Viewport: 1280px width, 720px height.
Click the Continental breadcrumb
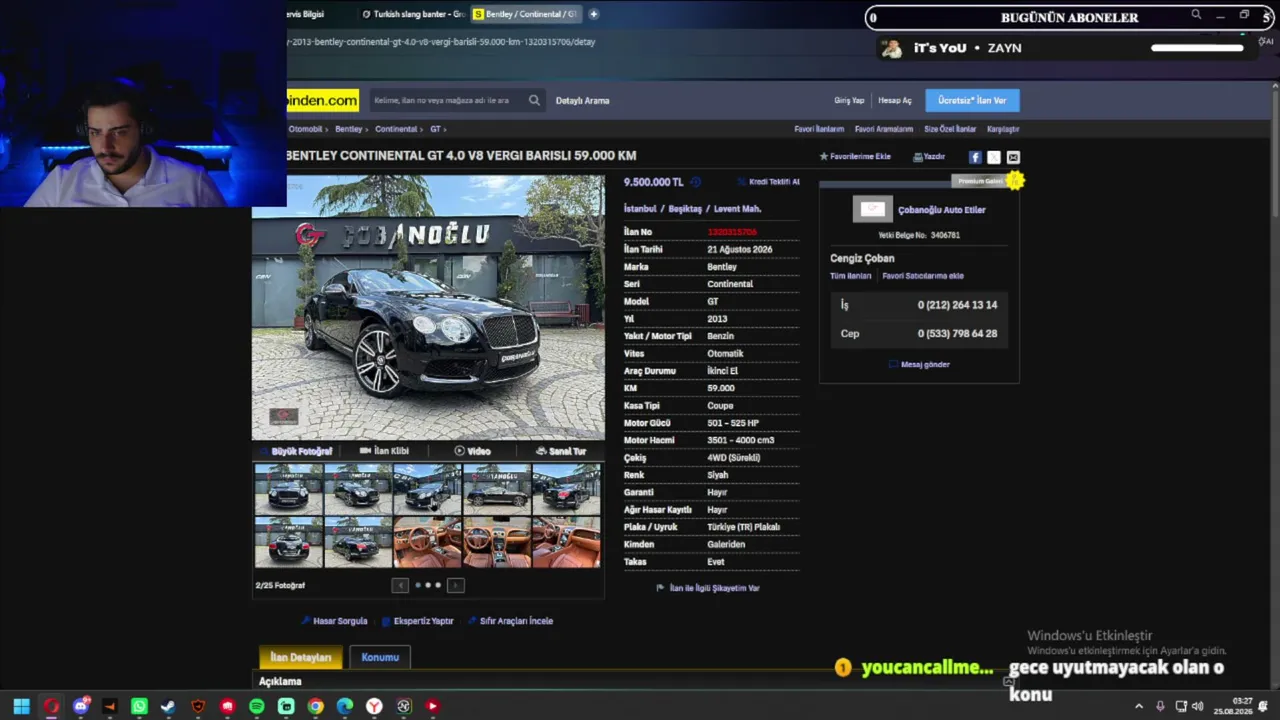[396, 129]
